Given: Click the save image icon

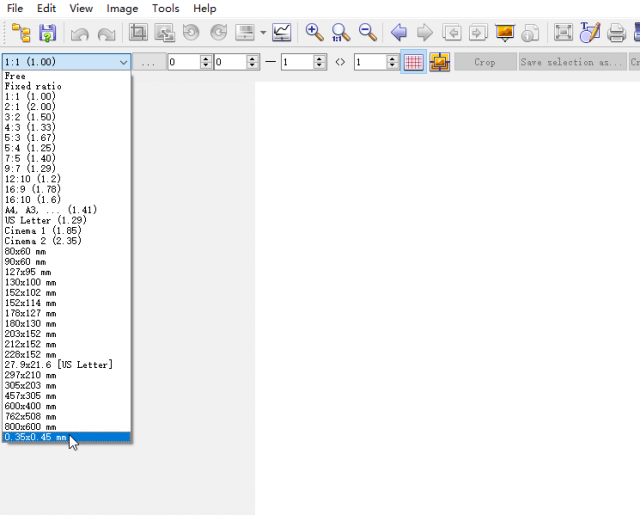Looking at the screenshot, I should pyautogui.click(x=46, y=33).
